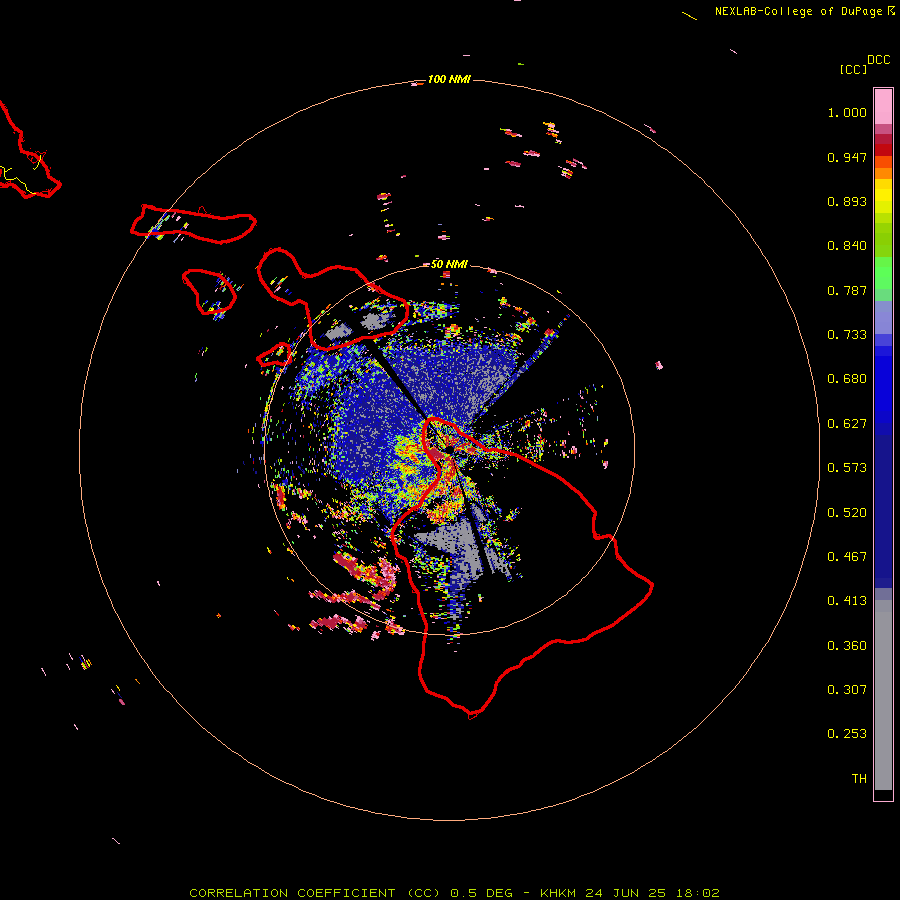Pick the bright green color bar band
Image resolution: width=900 pixels, height=900 pixels.
click(x=883, y=273)
